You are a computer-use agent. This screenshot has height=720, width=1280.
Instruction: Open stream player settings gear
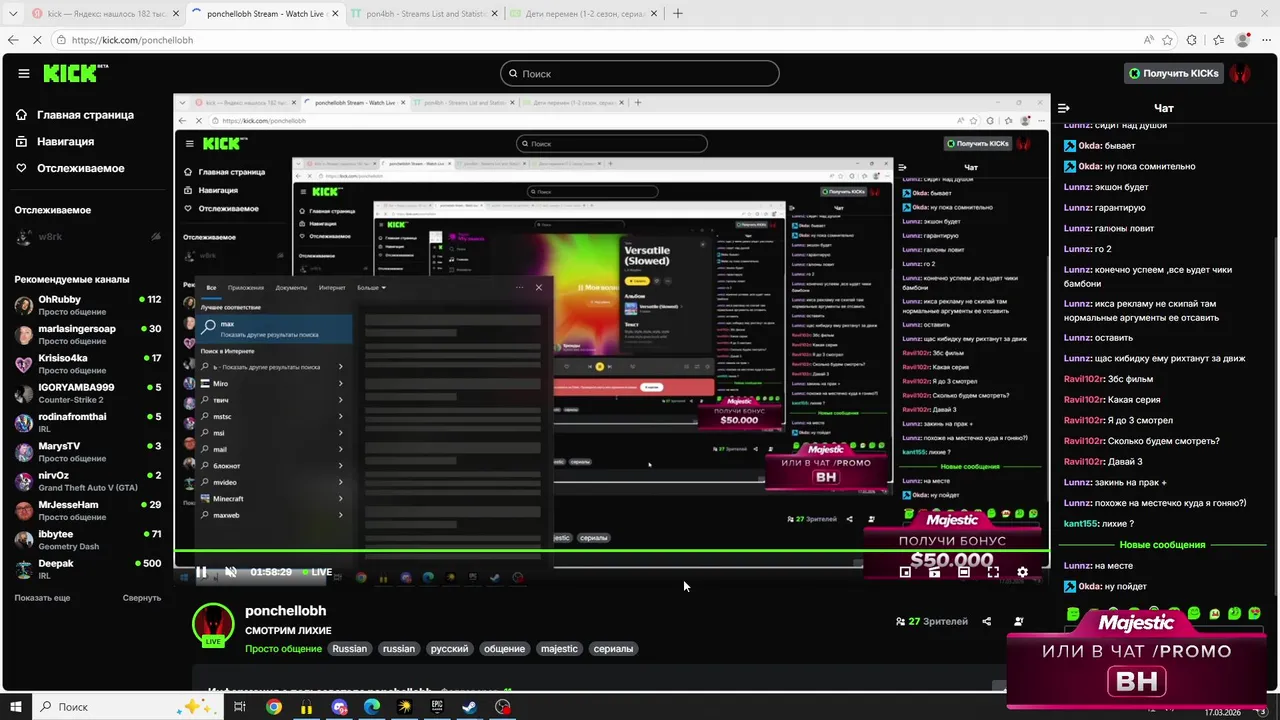point(1022,572)
